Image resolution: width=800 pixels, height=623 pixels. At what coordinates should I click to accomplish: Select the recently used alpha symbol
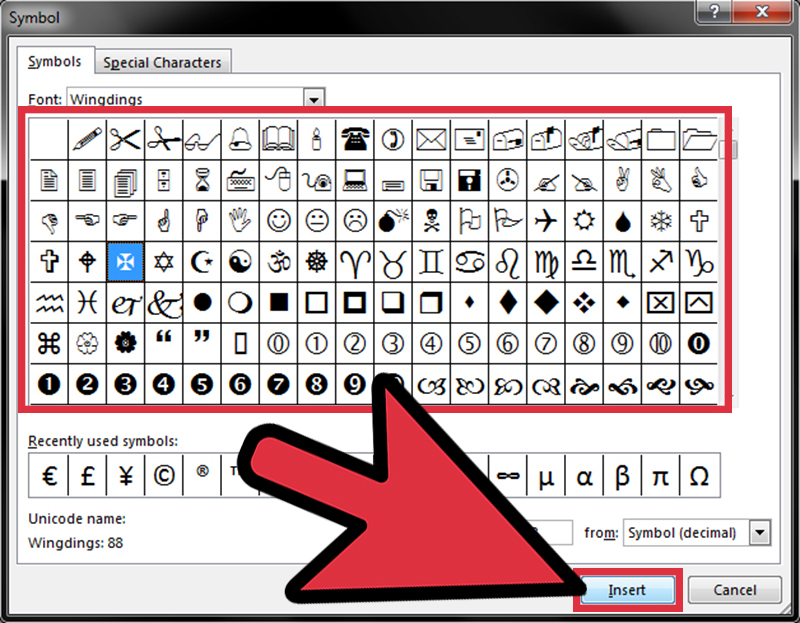(585, 476)
